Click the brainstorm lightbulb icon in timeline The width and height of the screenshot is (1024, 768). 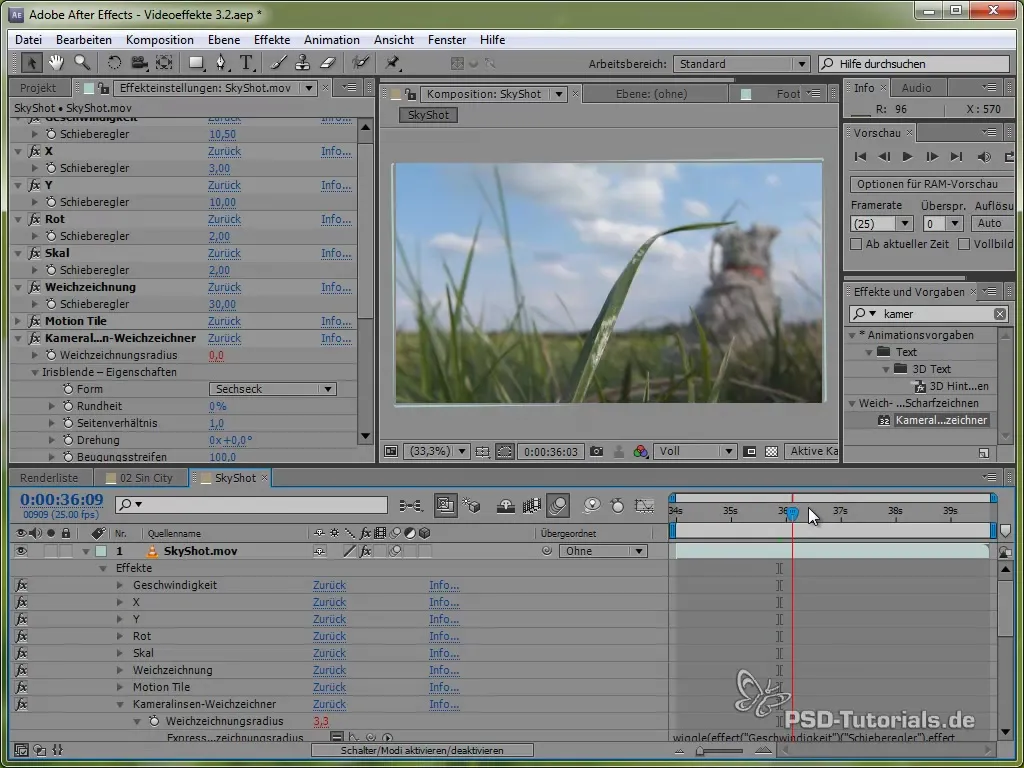[x=592, y=505]
